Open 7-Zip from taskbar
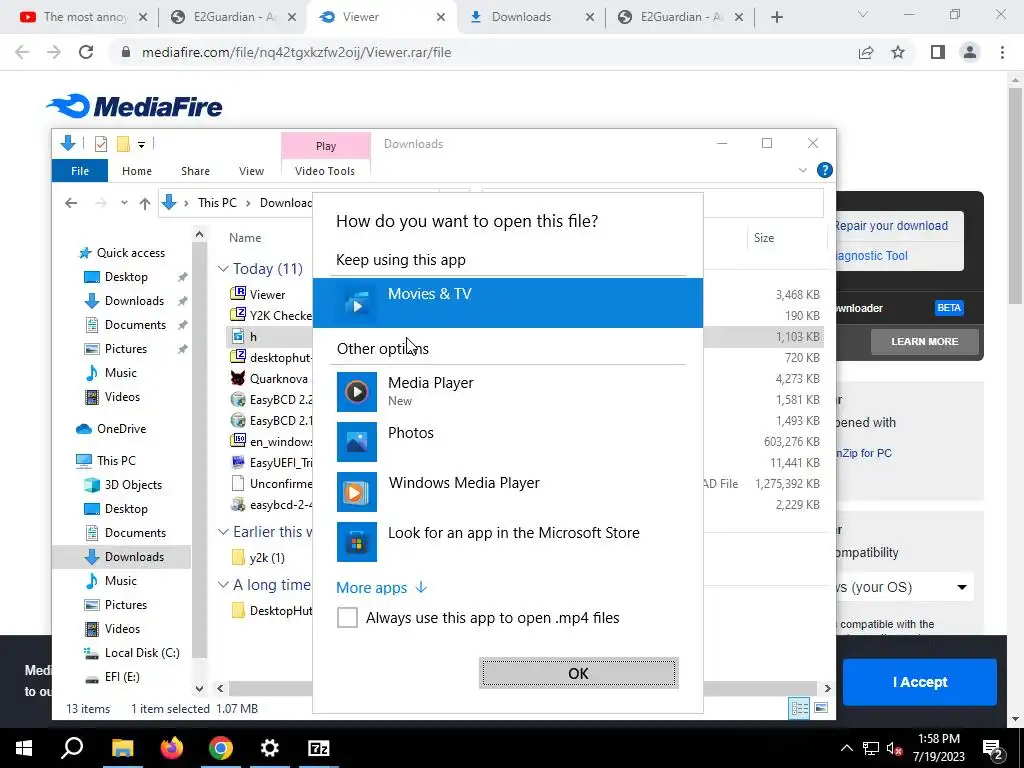This screenshot has width=1024, height=768. click(319, 748)
